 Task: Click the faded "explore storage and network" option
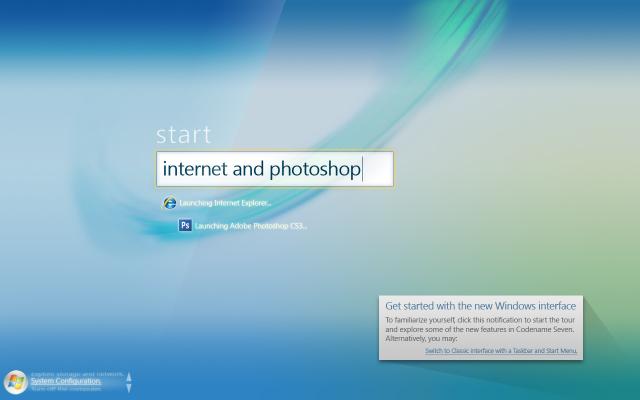click(77, 373)
